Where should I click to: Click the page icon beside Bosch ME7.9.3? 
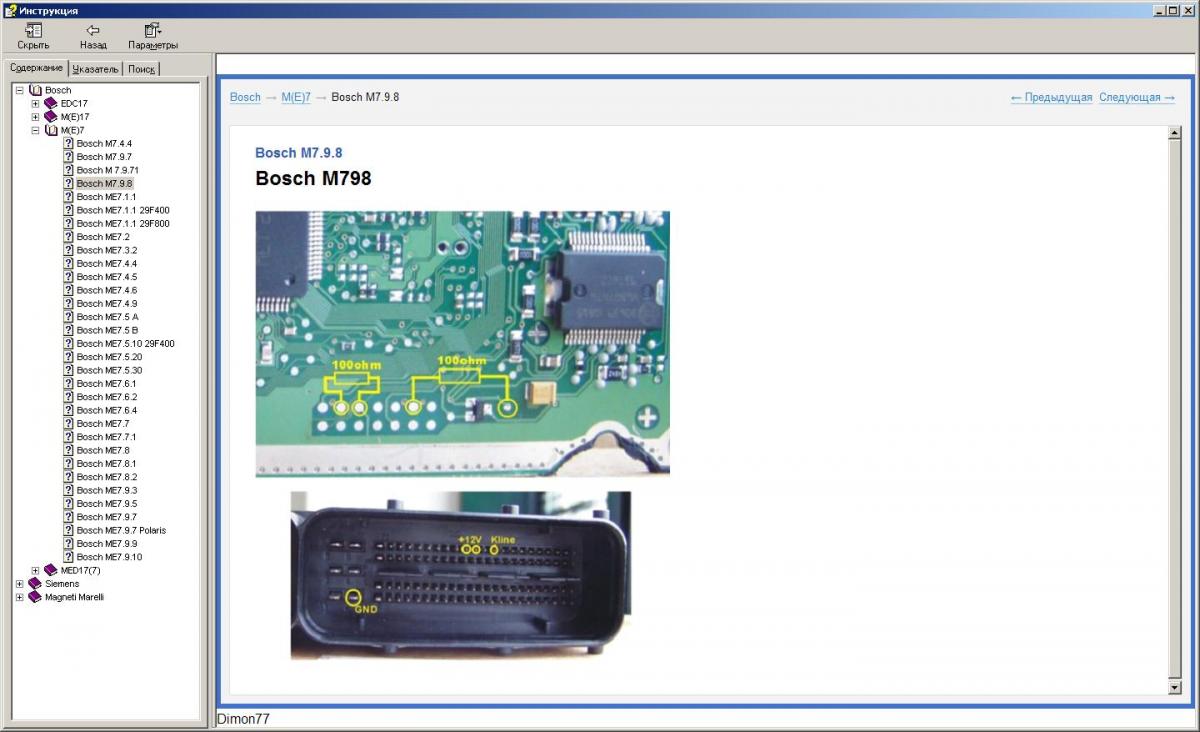click(x=68, y=490)
